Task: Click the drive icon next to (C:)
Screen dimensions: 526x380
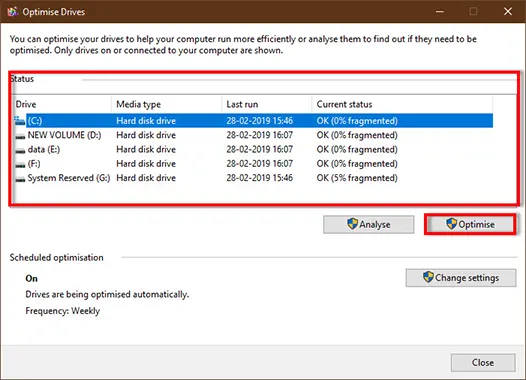Action: click(x=20, y=120)
